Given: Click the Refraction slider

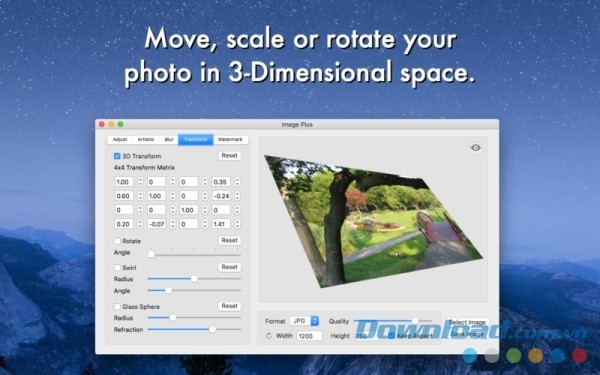Looking at the screenshot, I should 194,329.
